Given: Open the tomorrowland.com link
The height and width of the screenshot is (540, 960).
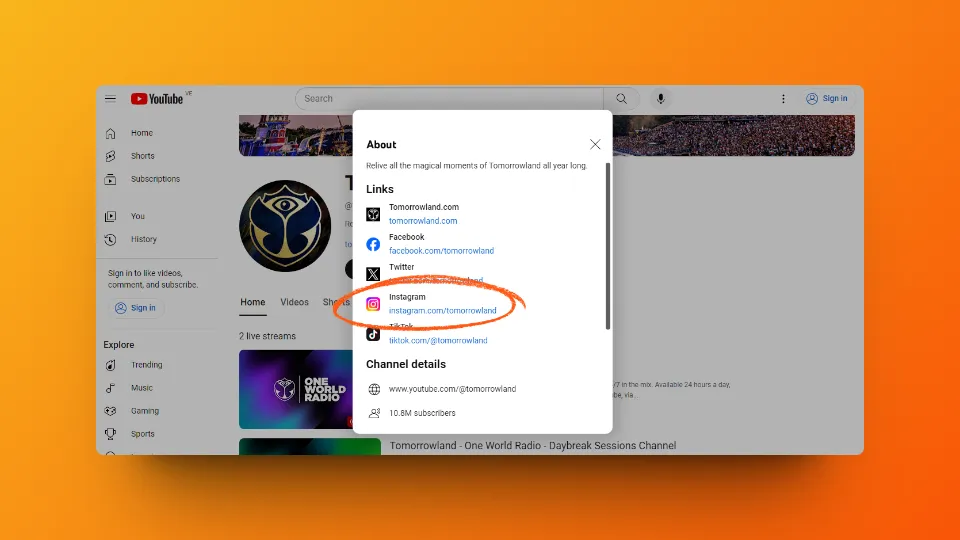Looking at the screenshot, I should click(423, 221).
